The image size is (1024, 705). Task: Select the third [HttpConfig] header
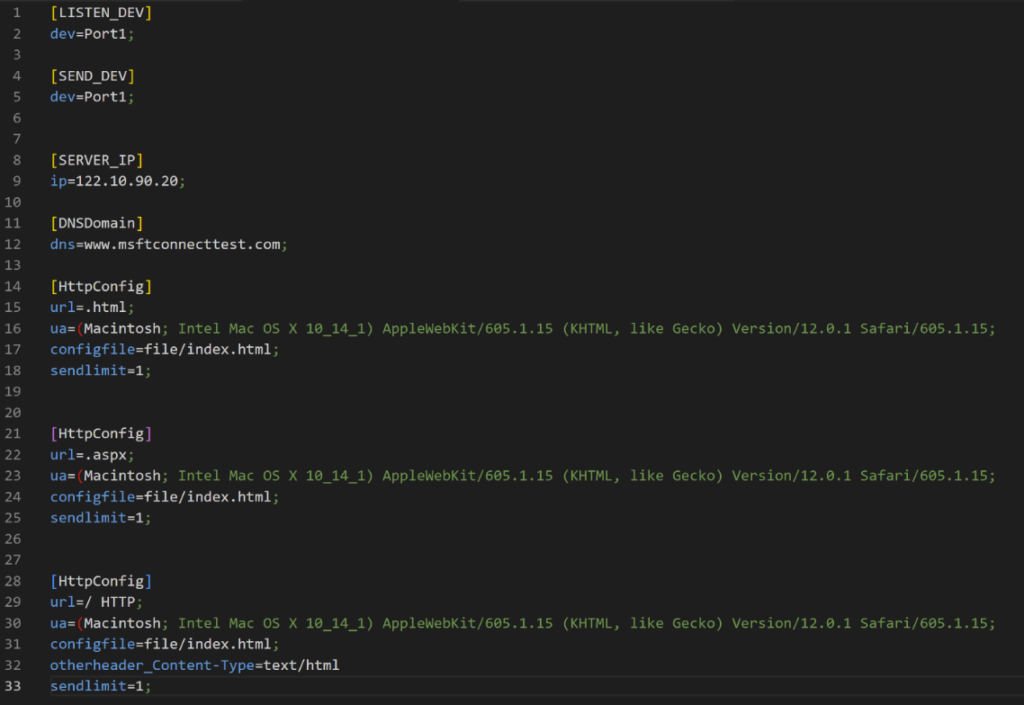[x=91, y=580]
